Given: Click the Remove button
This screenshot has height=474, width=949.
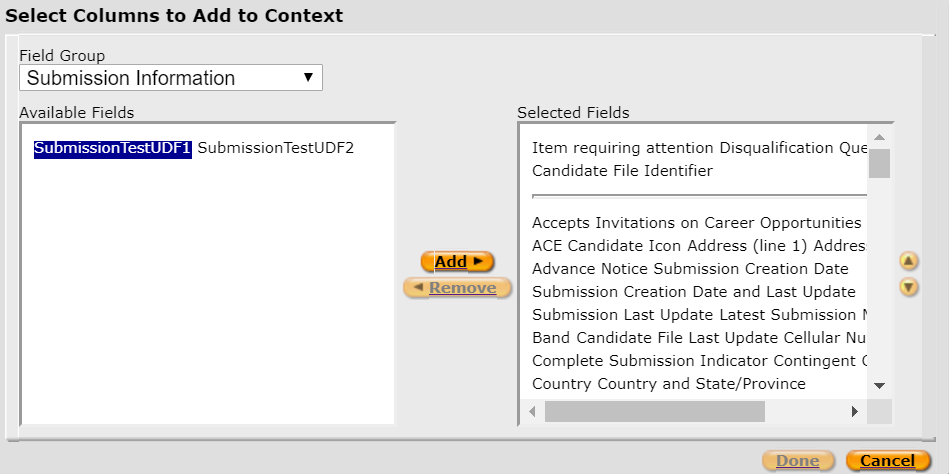Looking at the screenshot, I should pos(457,288).
